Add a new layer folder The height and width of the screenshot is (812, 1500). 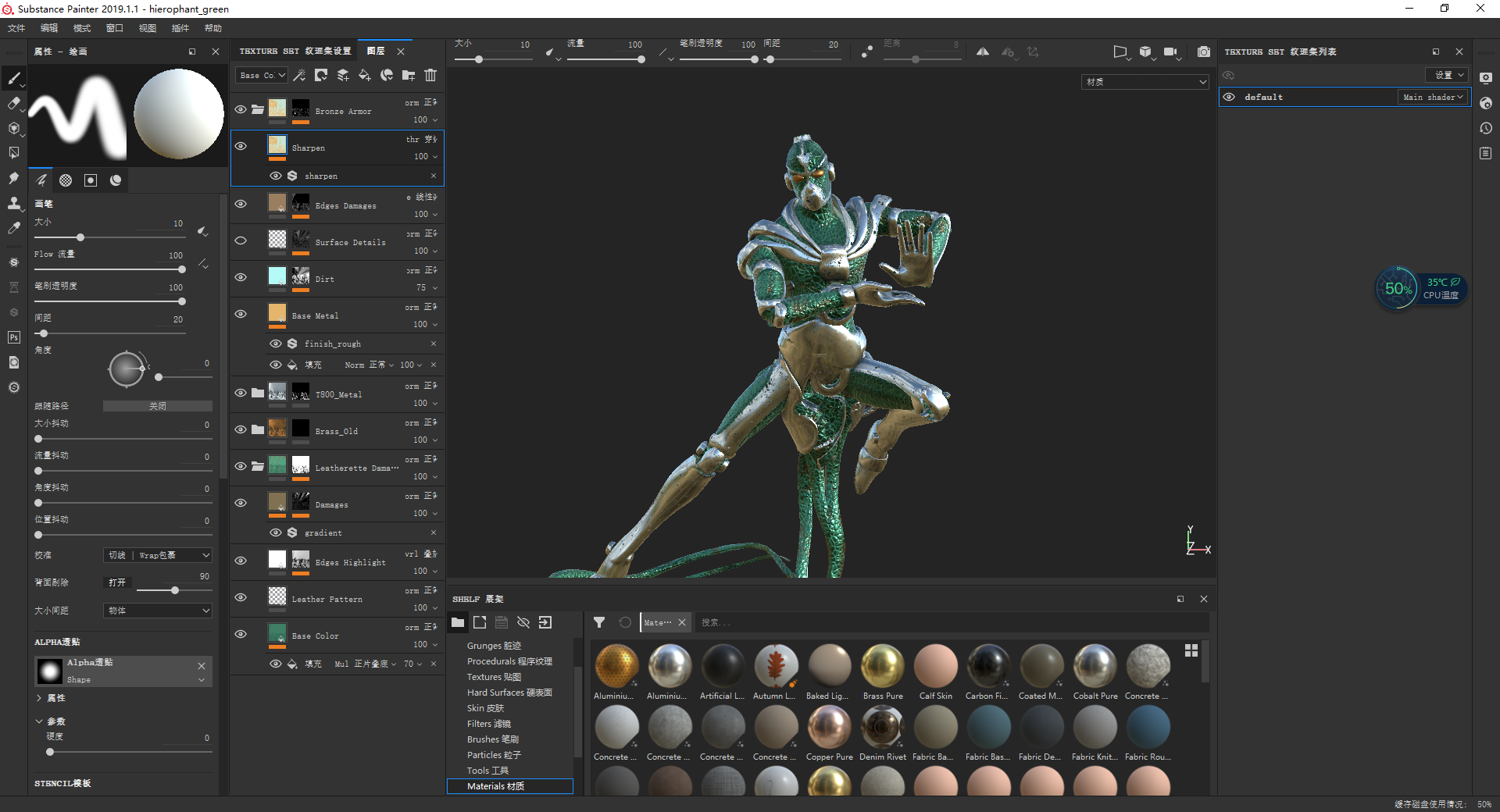tap(409, 75)
